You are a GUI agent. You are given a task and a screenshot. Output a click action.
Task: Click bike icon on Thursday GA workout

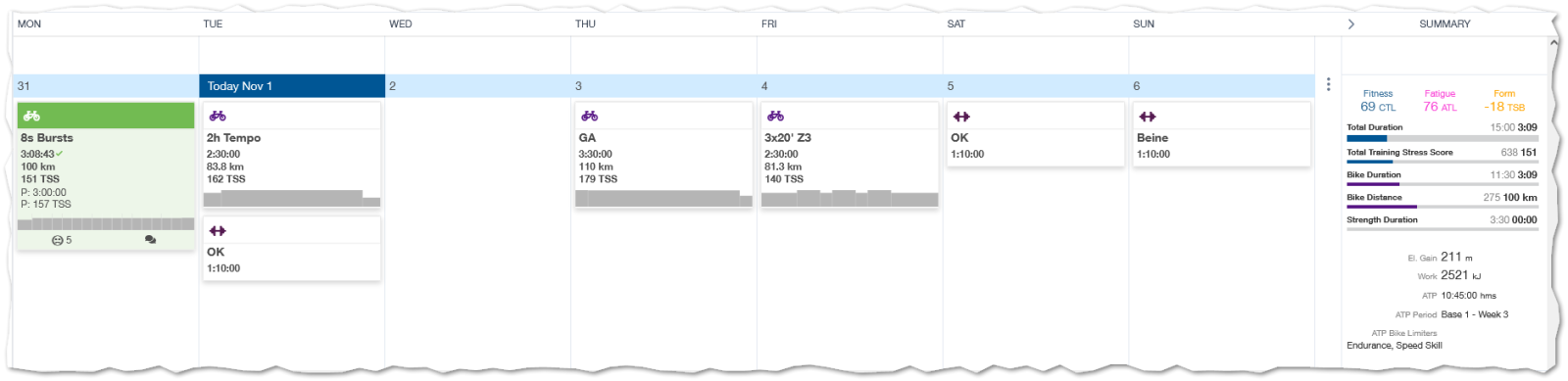(589, 116)
